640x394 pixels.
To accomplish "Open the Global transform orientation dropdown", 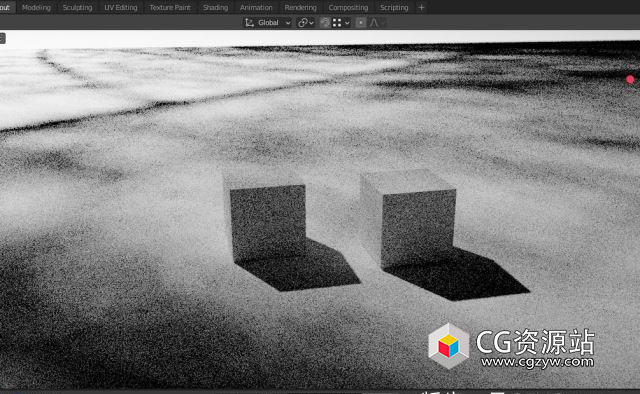I will point(268,23).
